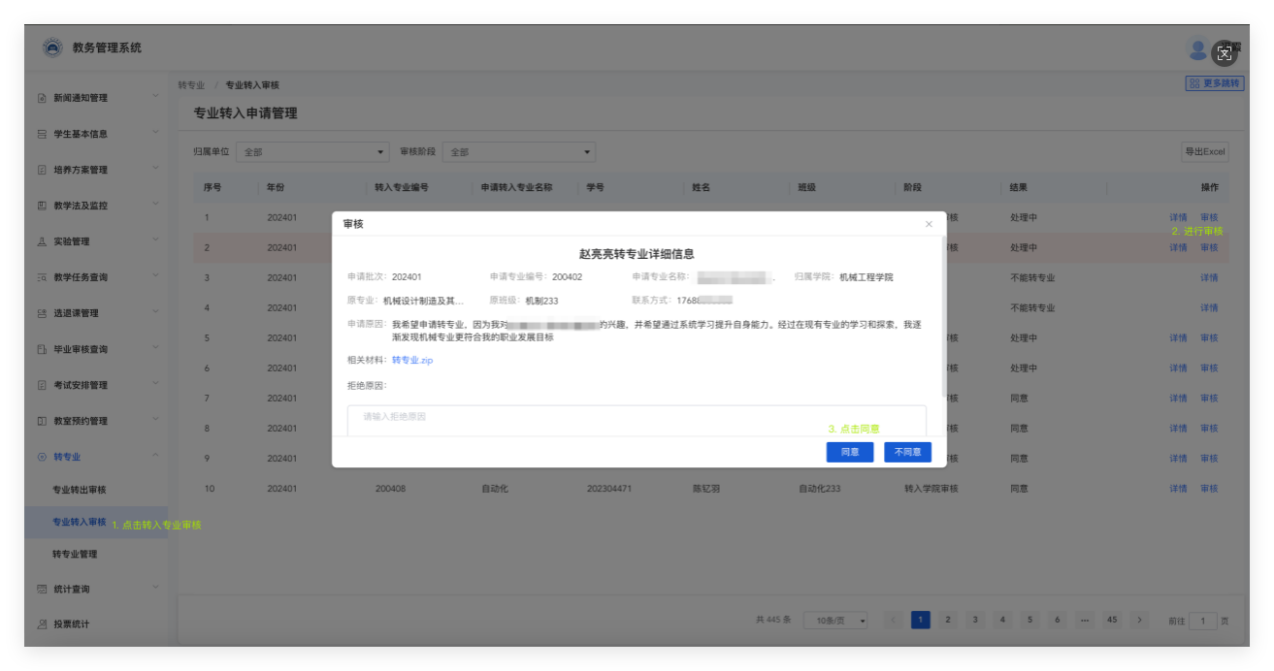Open the 10条/页 page size dropdown
Image resolution: width=1274 pixels, height=671 pixels.
point(835,620)
